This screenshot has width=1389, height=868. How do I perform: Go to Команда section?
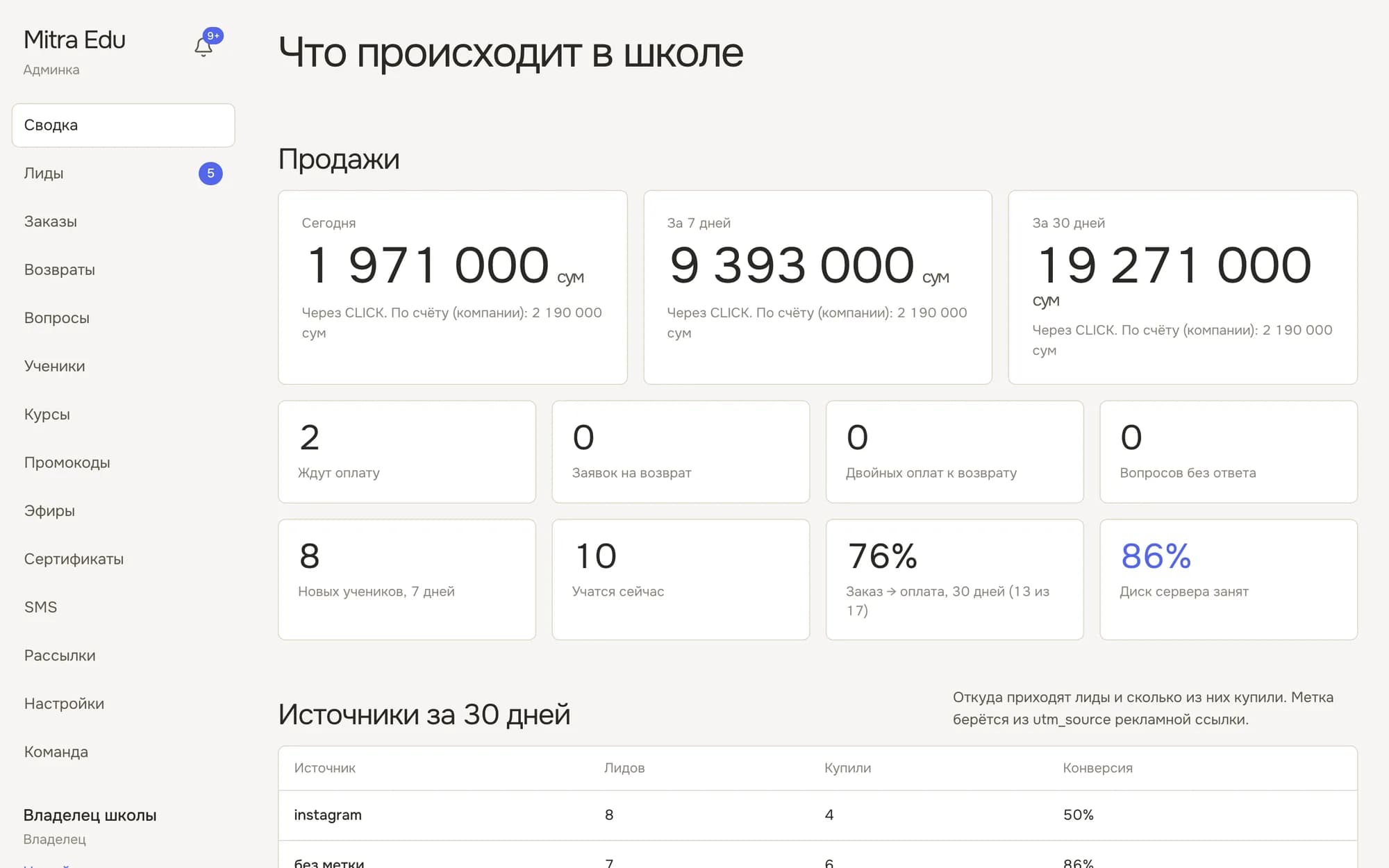point(123,752)
